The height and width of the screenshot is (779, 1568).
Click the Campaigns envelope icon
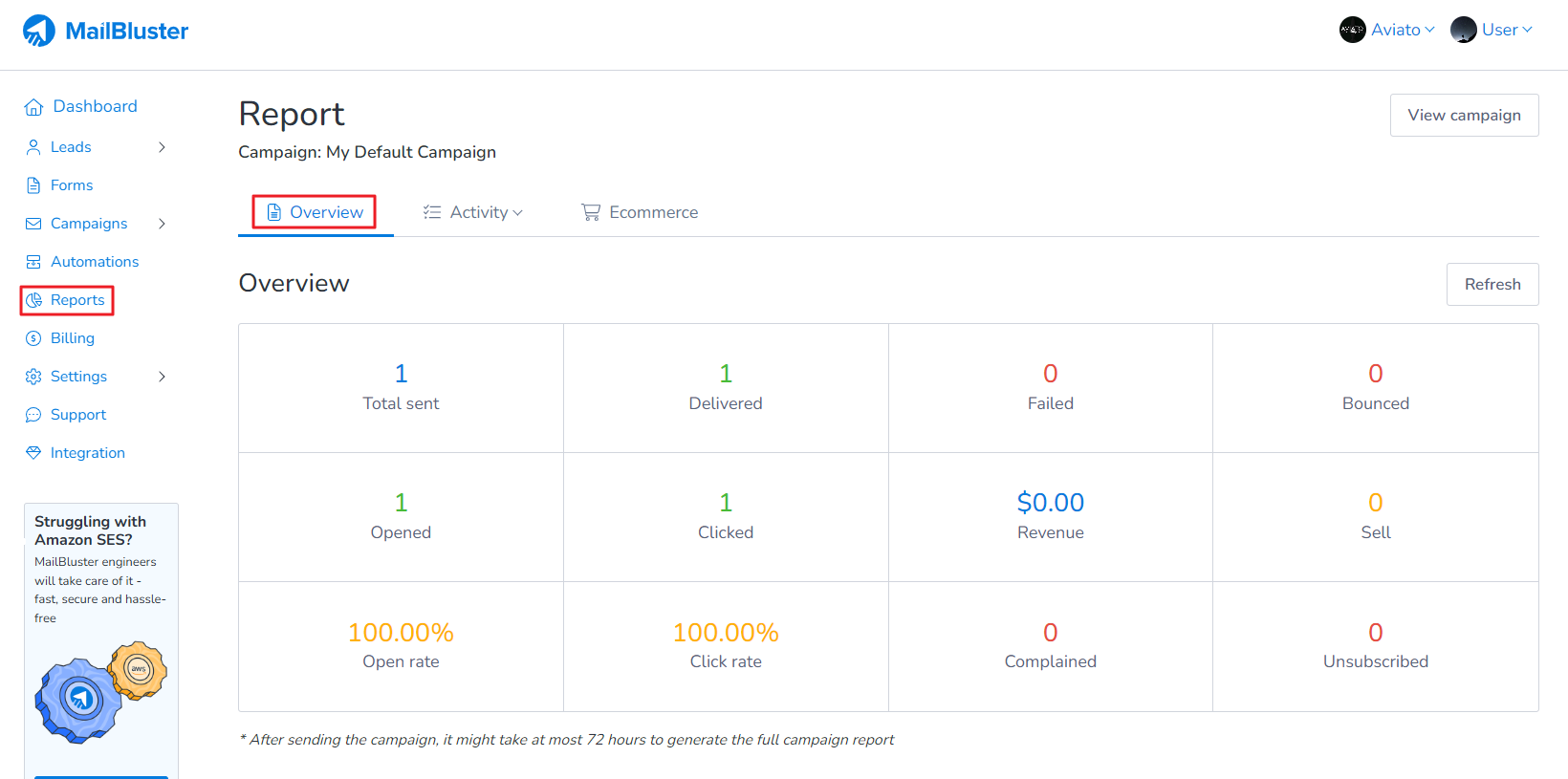pos(33,224)
